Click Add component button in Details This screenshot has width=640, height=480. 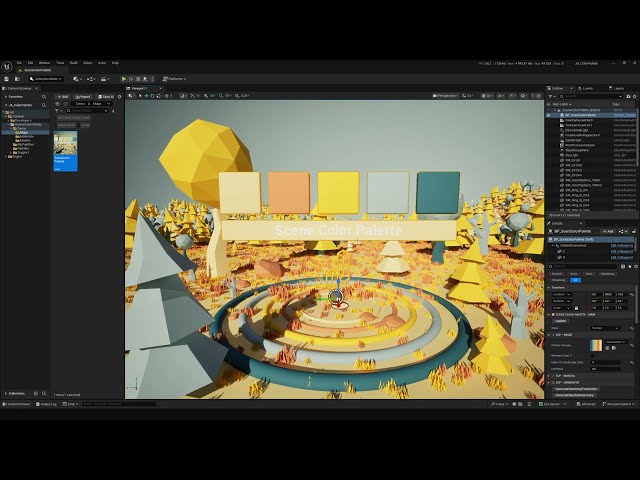pyautogui.click(x=608, y=231)
